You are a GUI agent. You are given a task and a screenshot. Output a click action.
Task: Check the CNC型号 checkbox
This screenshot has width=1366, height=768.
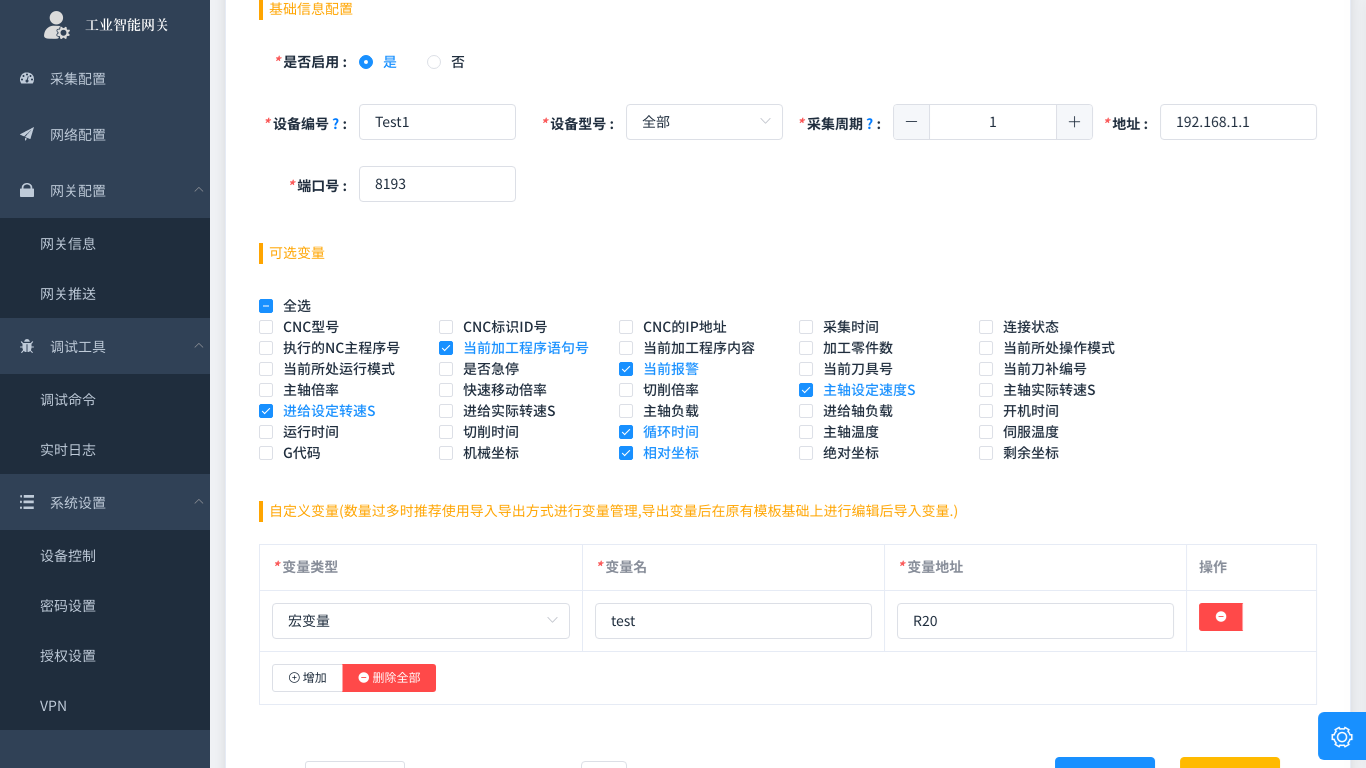pos(266,327)
